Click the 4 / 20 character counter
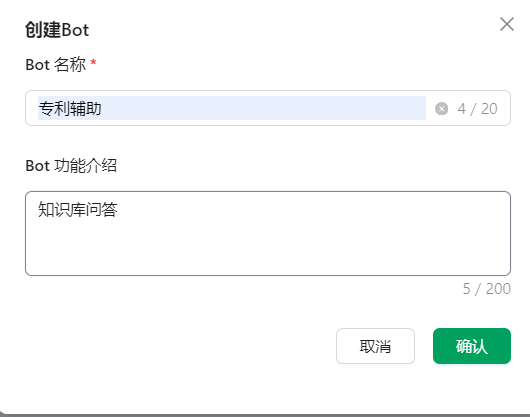This screenshot has width=530, height=417. (477, 109)
